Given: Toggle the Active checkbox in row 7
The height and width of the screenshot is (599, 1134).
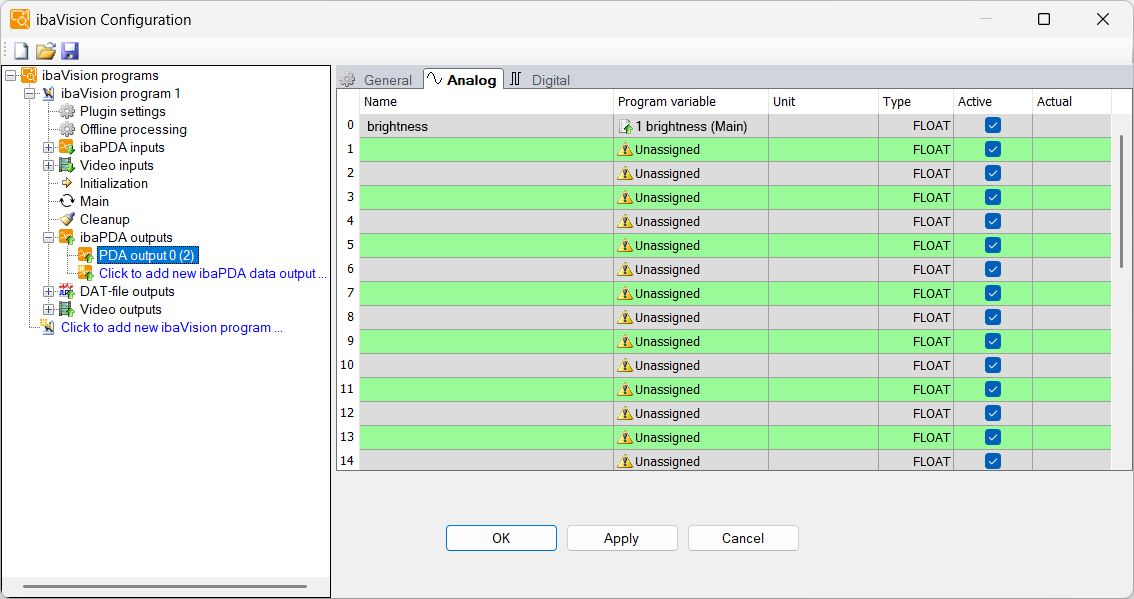Looking at the screenshot, I should (x=993, y=293).
